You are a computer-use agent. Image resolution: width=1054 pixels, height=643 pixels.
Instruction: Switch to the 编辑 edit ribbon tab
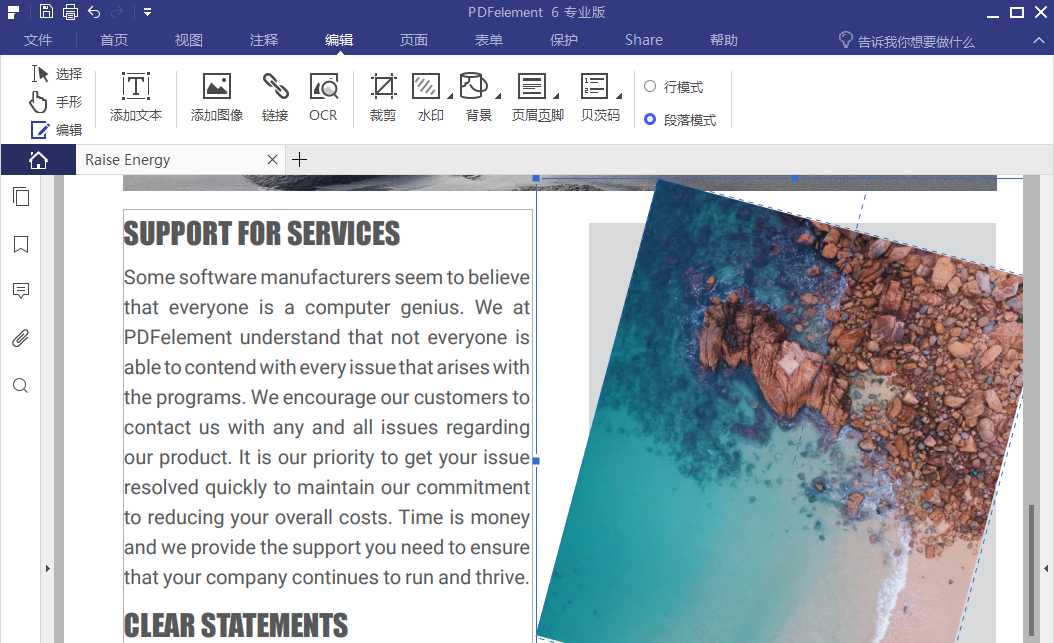point(339,40)
